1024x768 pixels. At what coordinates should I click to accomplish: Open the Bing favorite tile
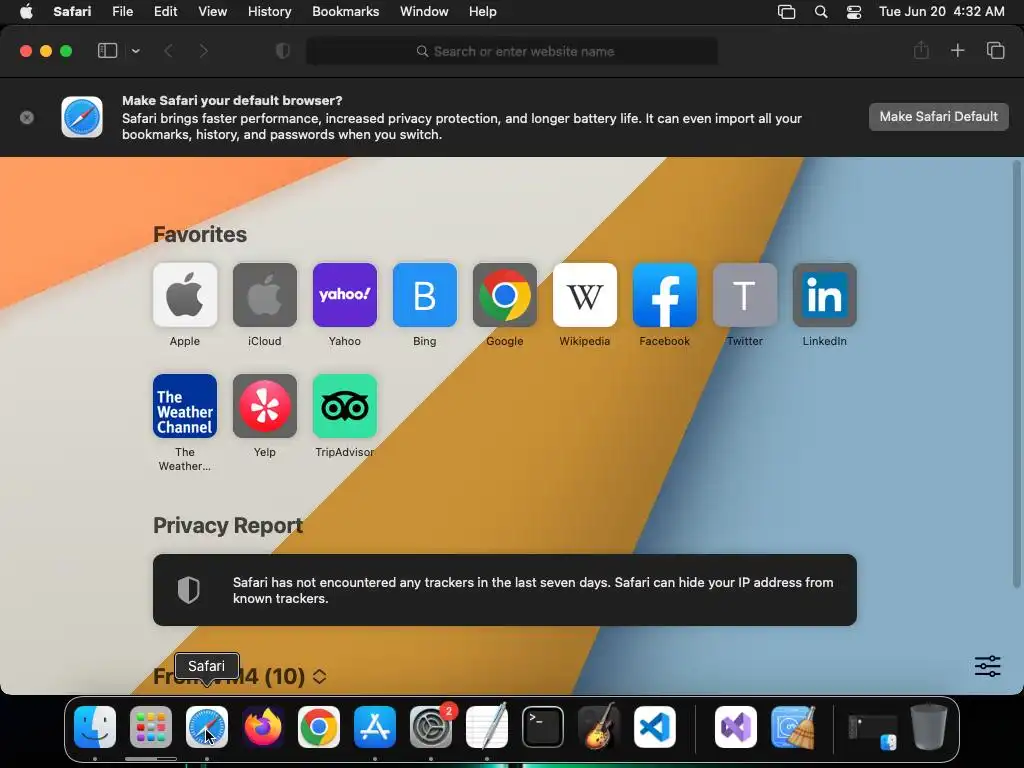pos(424,295)
